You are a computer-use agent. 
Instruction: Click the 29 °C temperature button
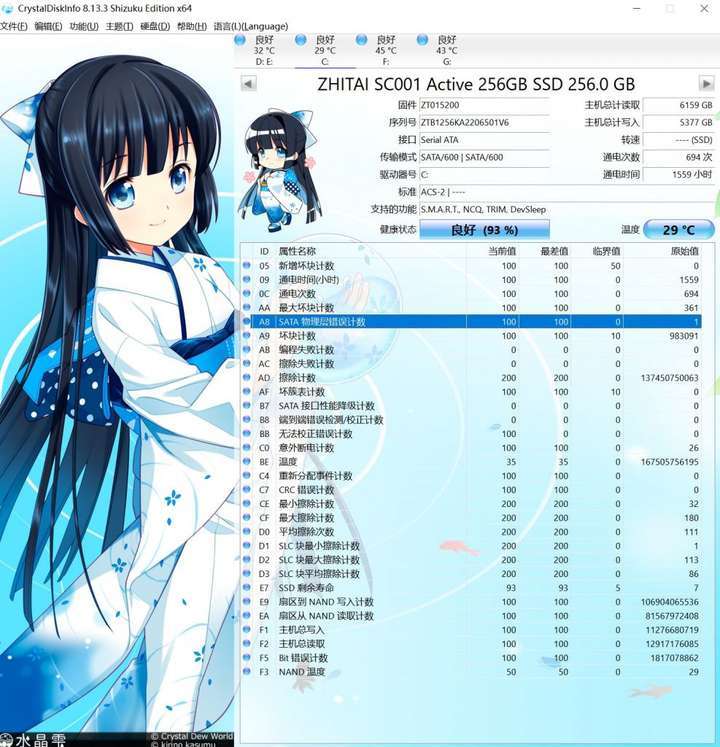coord(679,230)
